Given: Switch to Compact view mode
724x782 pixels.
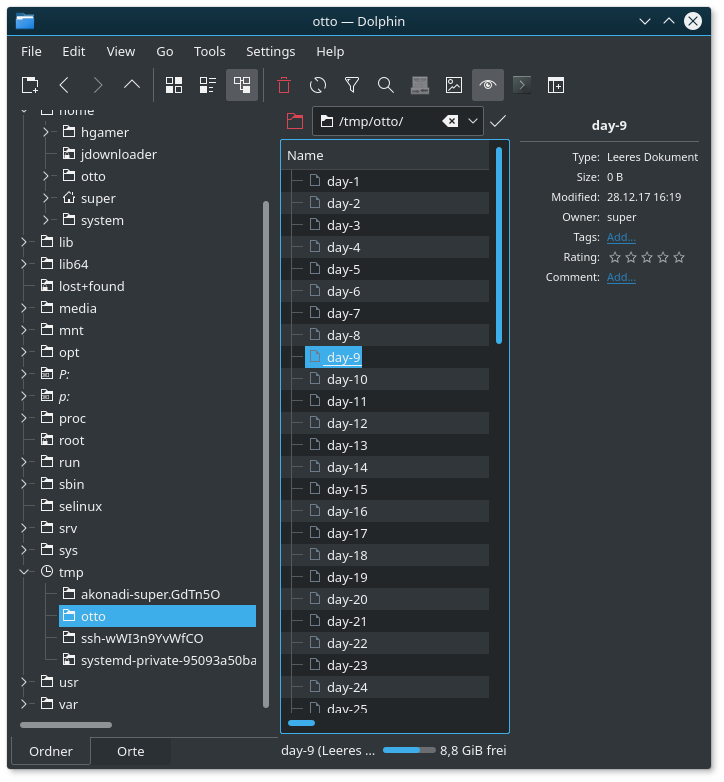Looking at the screenshot, I should 208,85.
